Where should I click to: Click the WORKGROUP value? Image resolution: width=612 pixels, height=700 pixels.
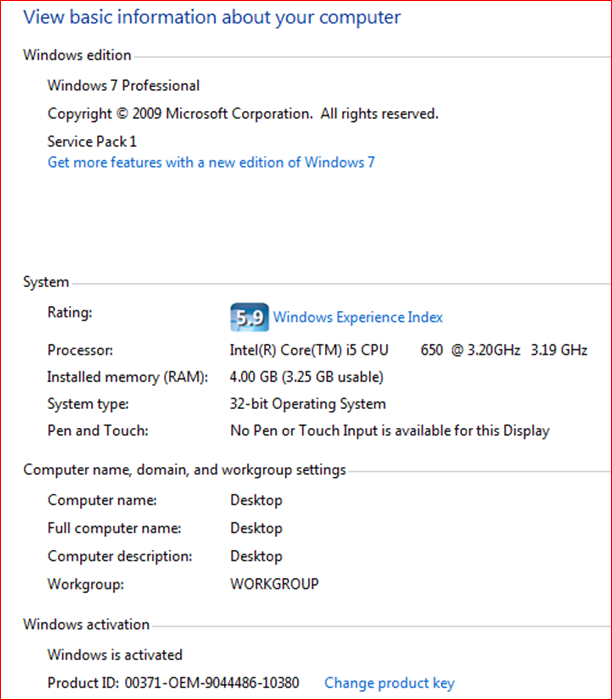[x=275, y=584]
